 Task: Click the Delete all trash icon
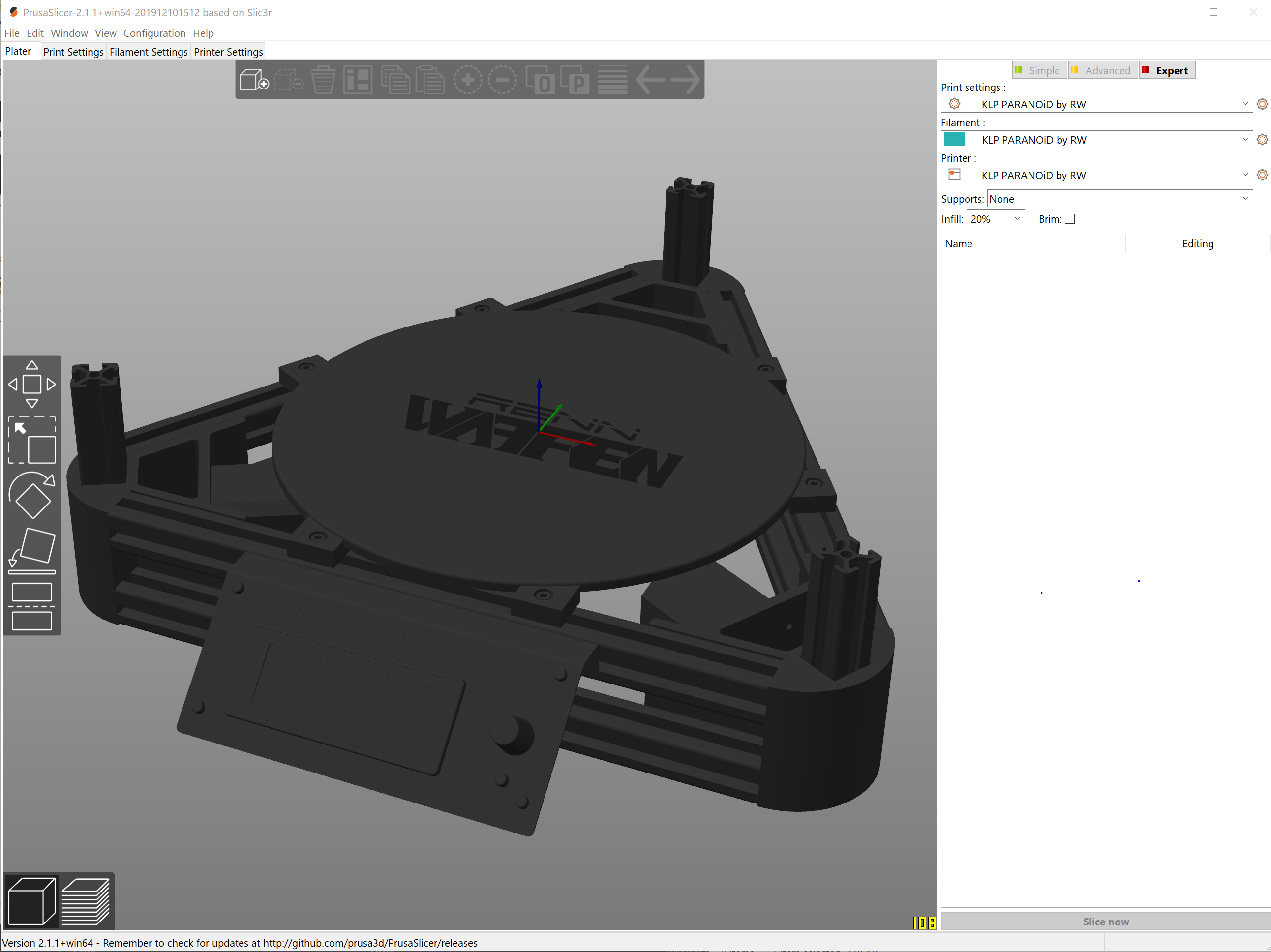(323, 80)
